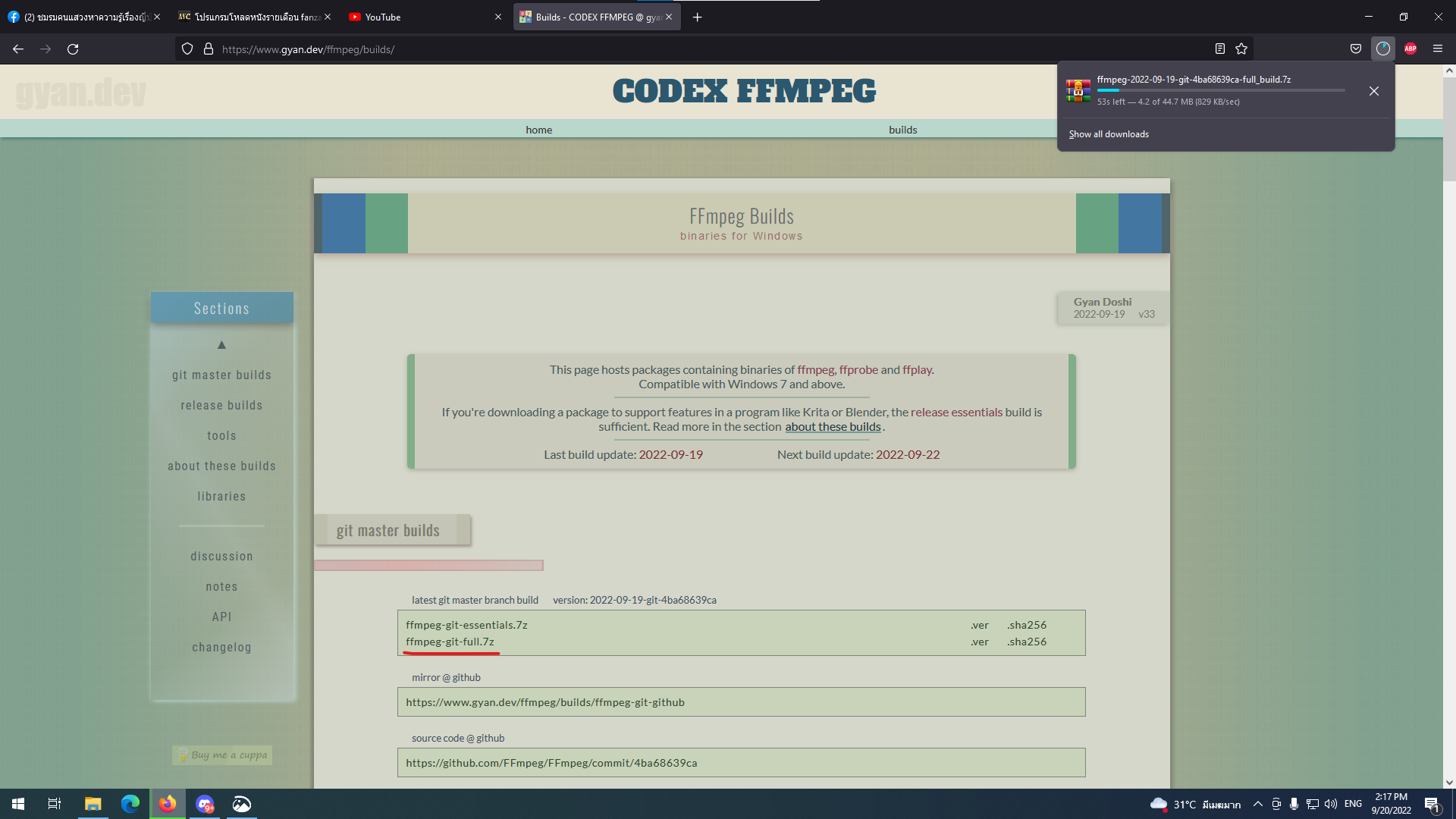This screenshot has width=1456, height=819.
Task: Click Show all downloads
Action: 1109,134
